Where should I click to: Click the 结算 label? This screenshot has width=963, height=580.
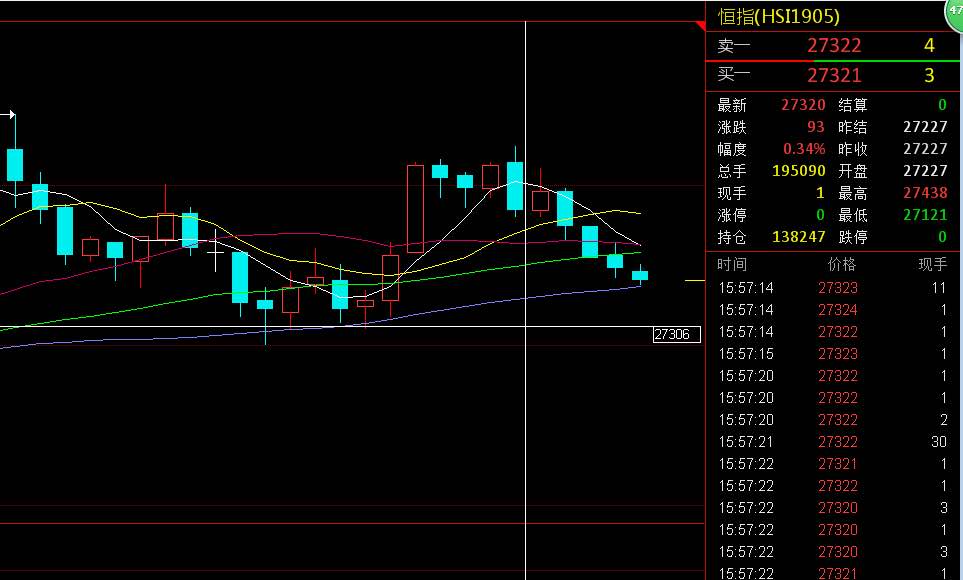pos(853,105)
